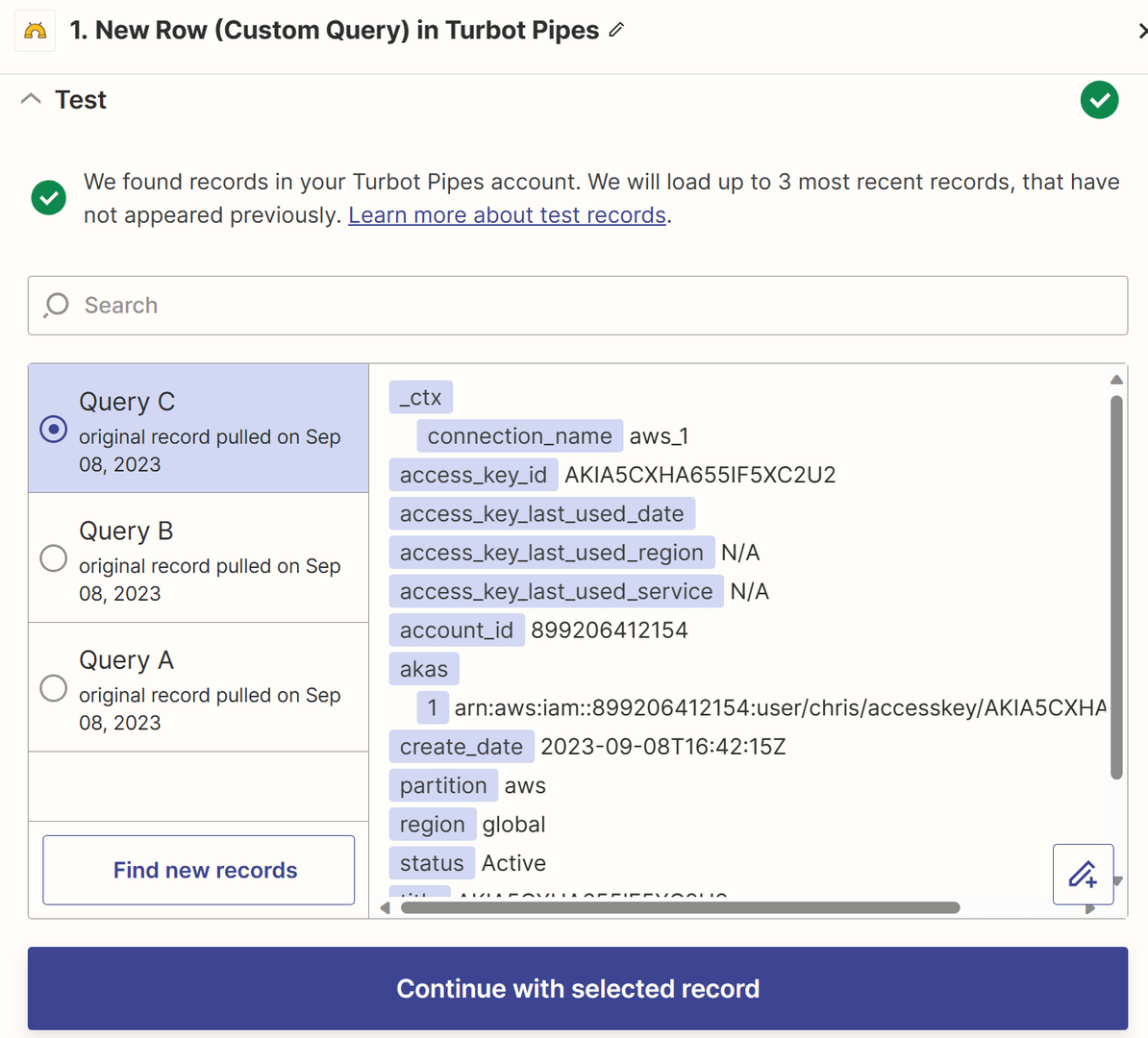Click the status field label

pos(432,863)
